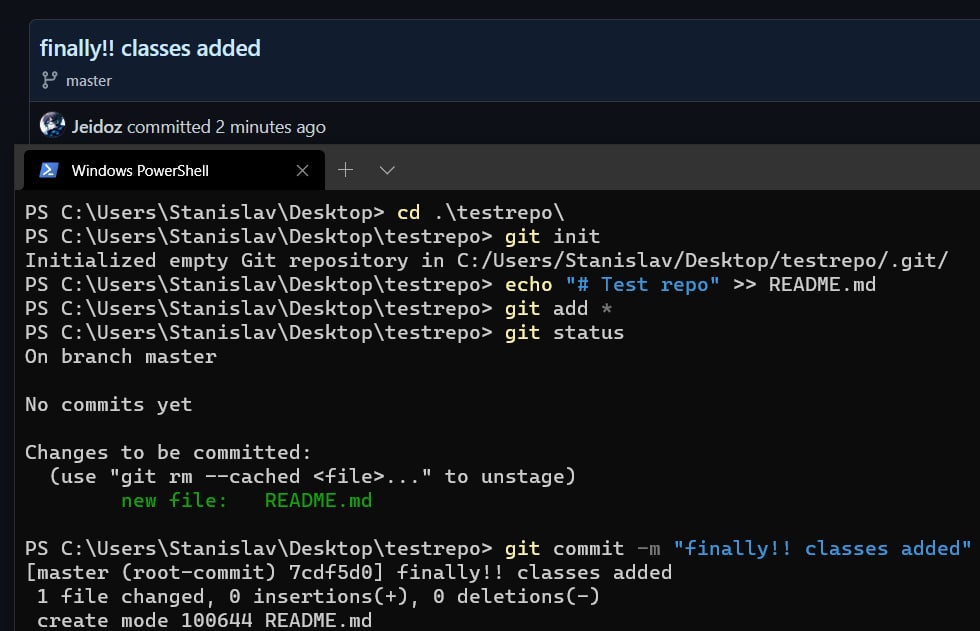Expand the terminal profiles dropdown chevron
980x631 pixels.
pos(387,170)
